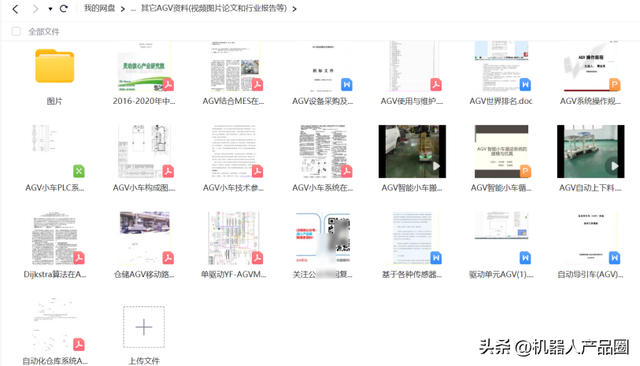The height and width of the screenshot is (366, 640).
Task: Toggle the 全部文件 select-all checkbox
Action: coord(16,31)
